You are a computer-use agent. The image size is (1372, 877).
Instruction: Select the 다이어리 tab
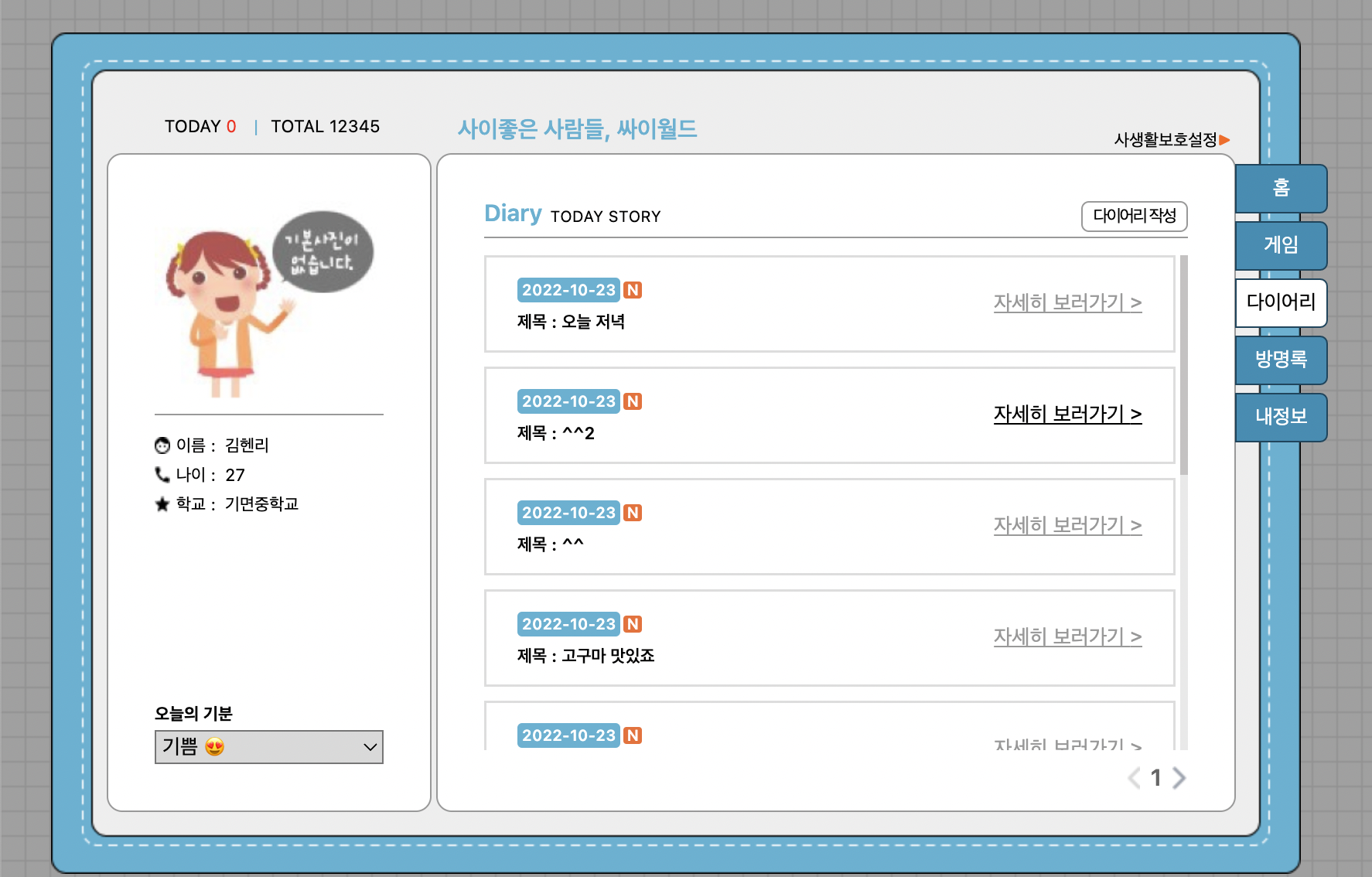point(1281,302)
